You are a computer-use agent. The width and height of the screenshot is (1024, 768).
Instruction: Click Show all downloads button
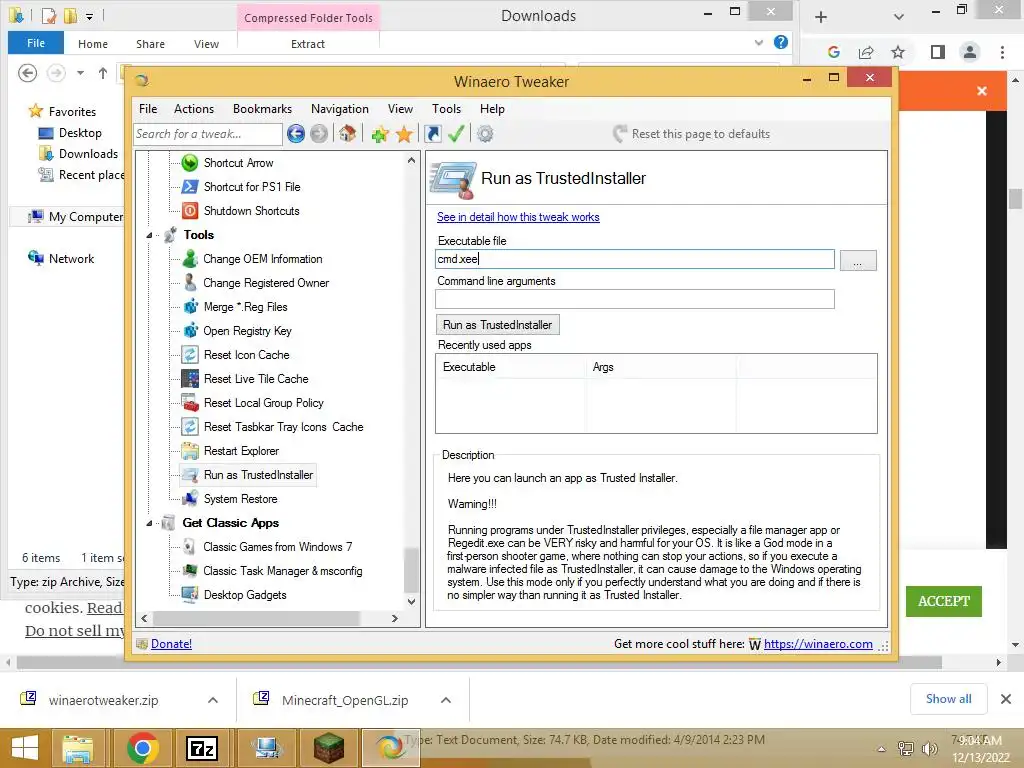tap(949, 699)
